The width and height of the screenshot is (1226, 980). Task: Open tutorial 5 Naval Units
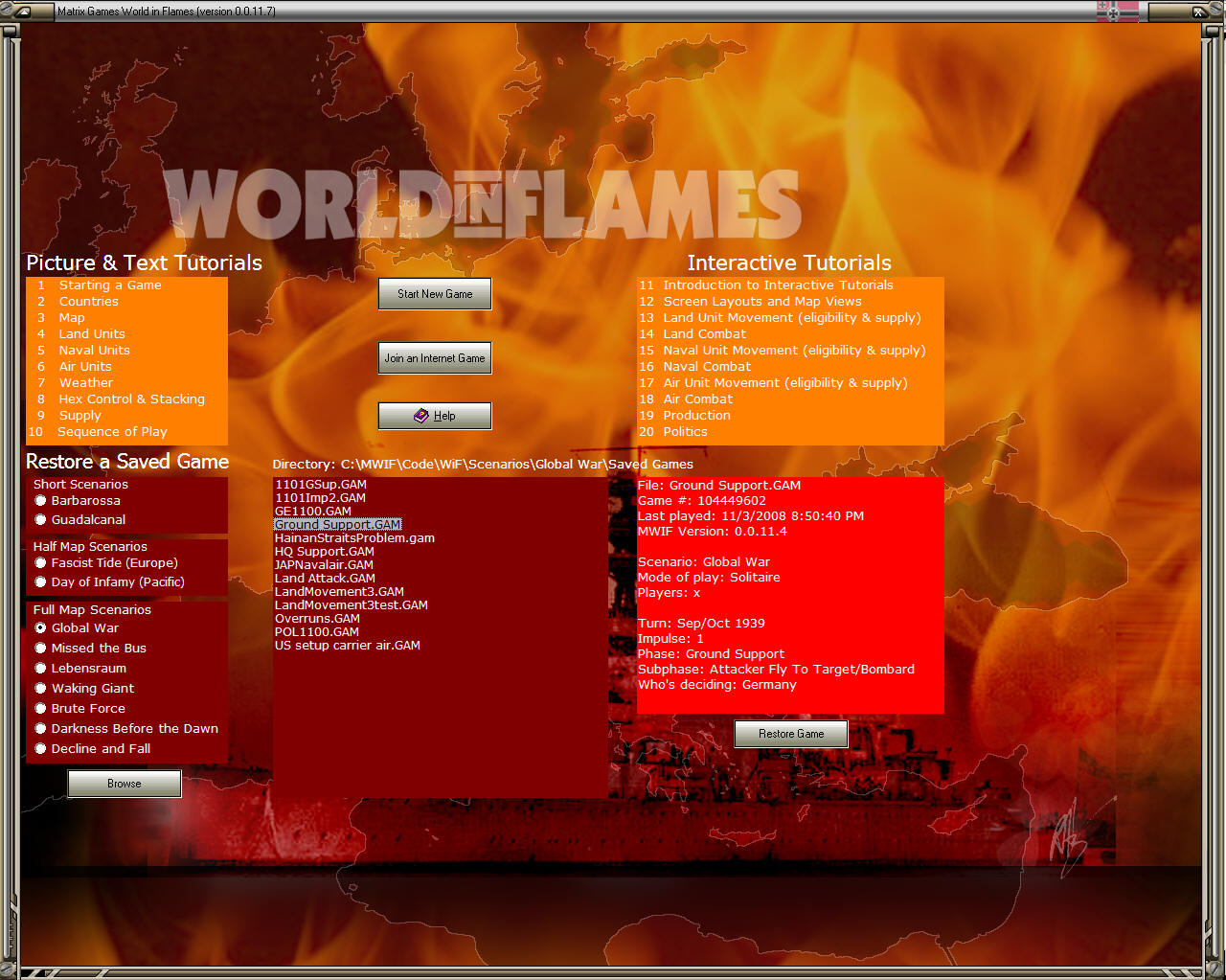tap(126, 351)
